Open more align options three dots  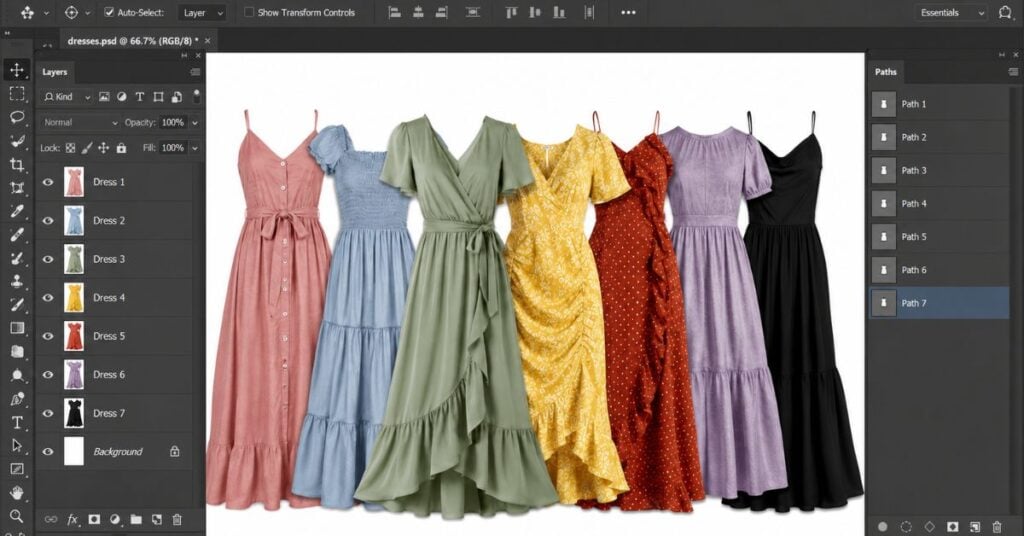click(x=628, y=12)
